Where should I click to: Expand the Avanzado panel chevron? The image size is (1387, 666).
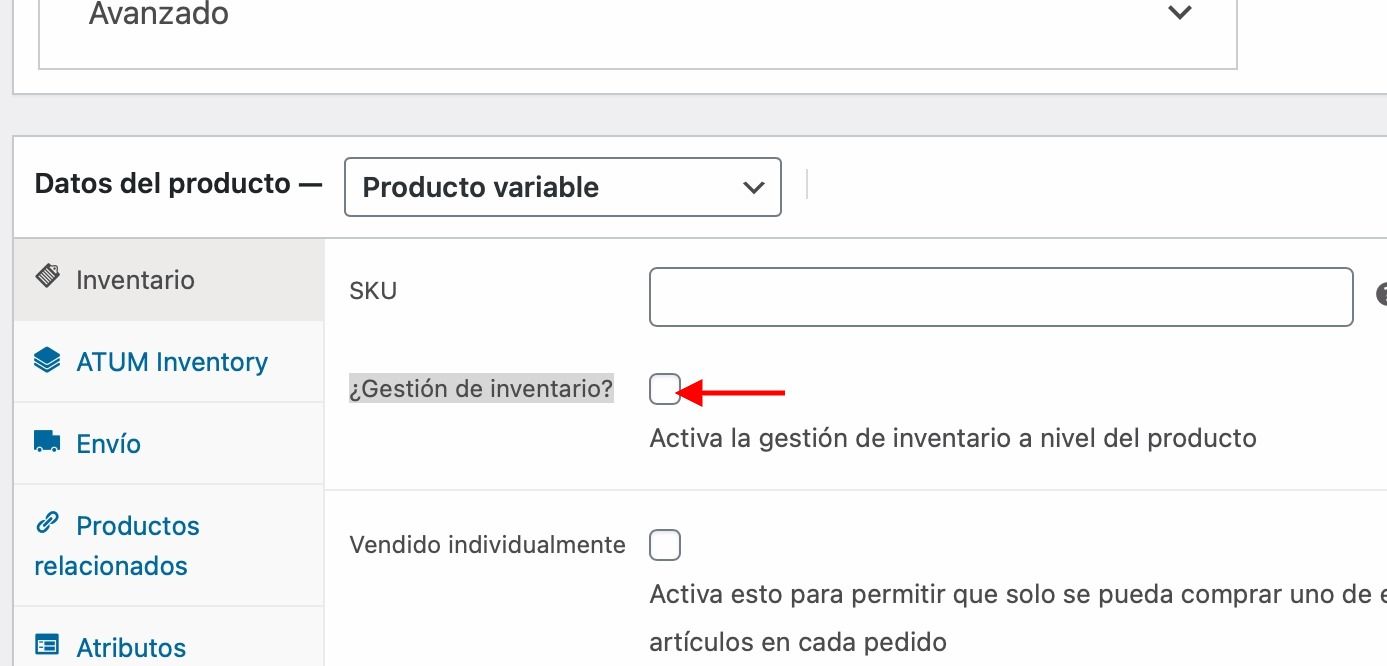point(1180,13)
